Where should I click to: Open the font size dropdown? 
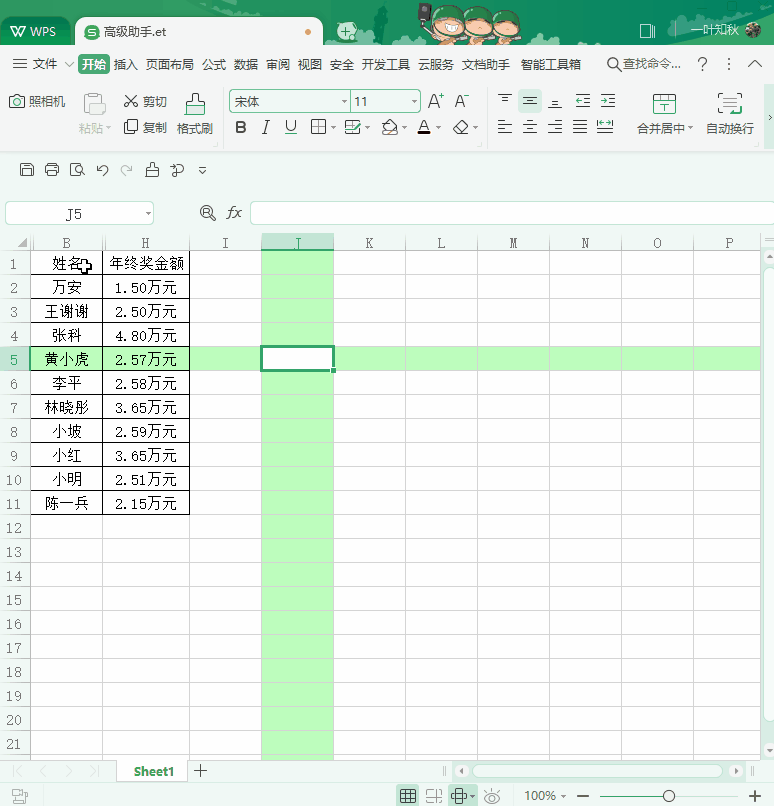pos(414,102)
